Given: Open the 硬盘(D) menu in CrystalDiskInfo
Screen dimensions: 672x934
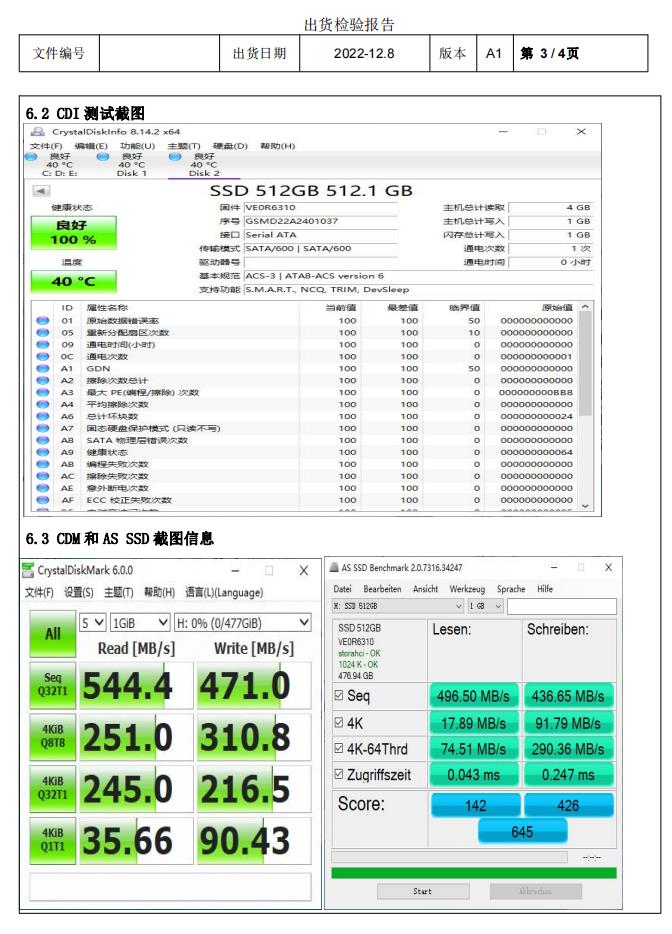Looking at the screenshot, I should point(230,146).
